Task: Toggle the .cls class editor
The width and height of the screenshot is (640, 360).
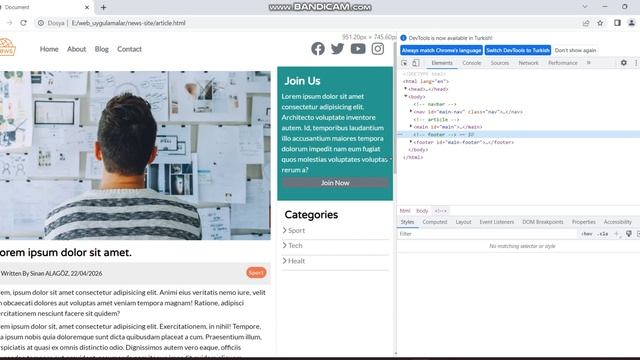Action: tap(602, 234)
